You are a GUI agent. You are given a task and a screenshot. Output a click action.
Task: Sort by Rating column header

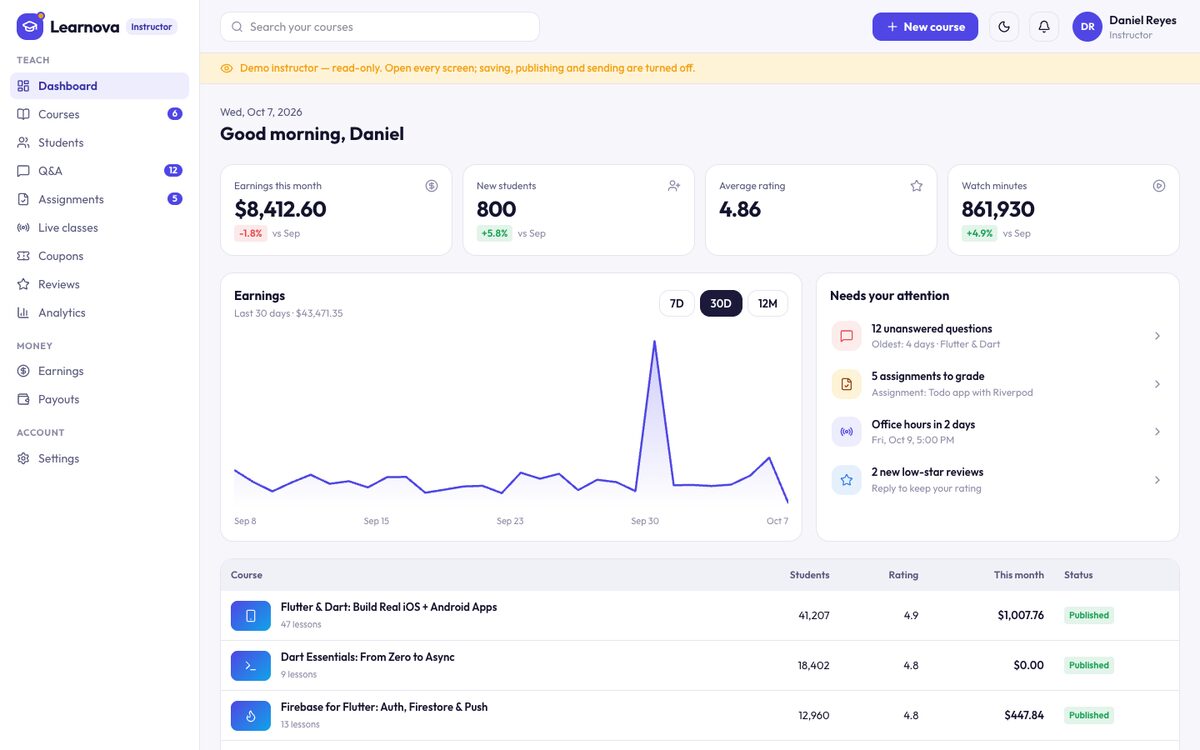point(903,575)
